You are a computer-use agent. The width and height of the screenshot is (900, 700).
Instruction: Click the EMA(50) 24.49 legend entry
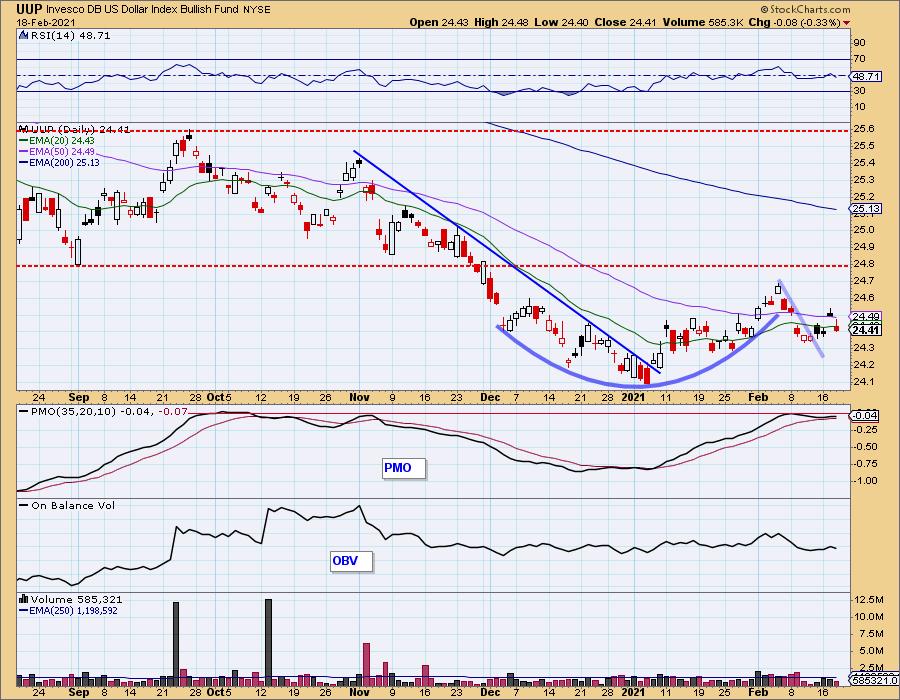pos(57,152)
